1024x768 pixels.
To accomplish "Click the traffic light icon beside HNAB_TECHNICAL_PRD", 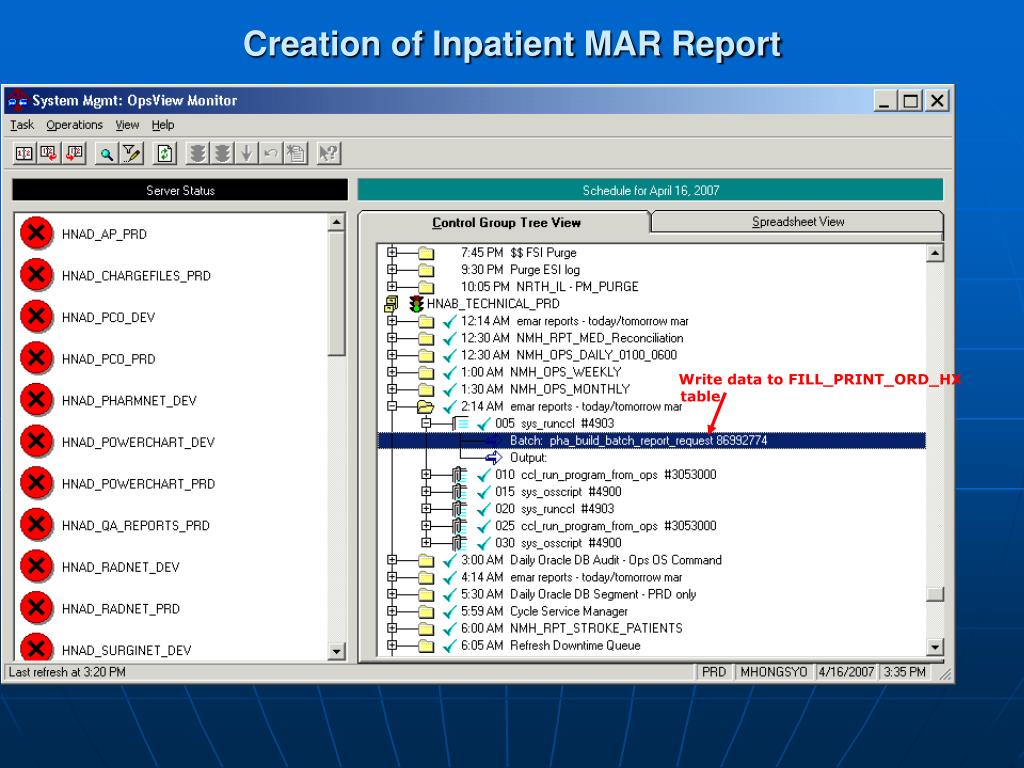I will [416, 304].
